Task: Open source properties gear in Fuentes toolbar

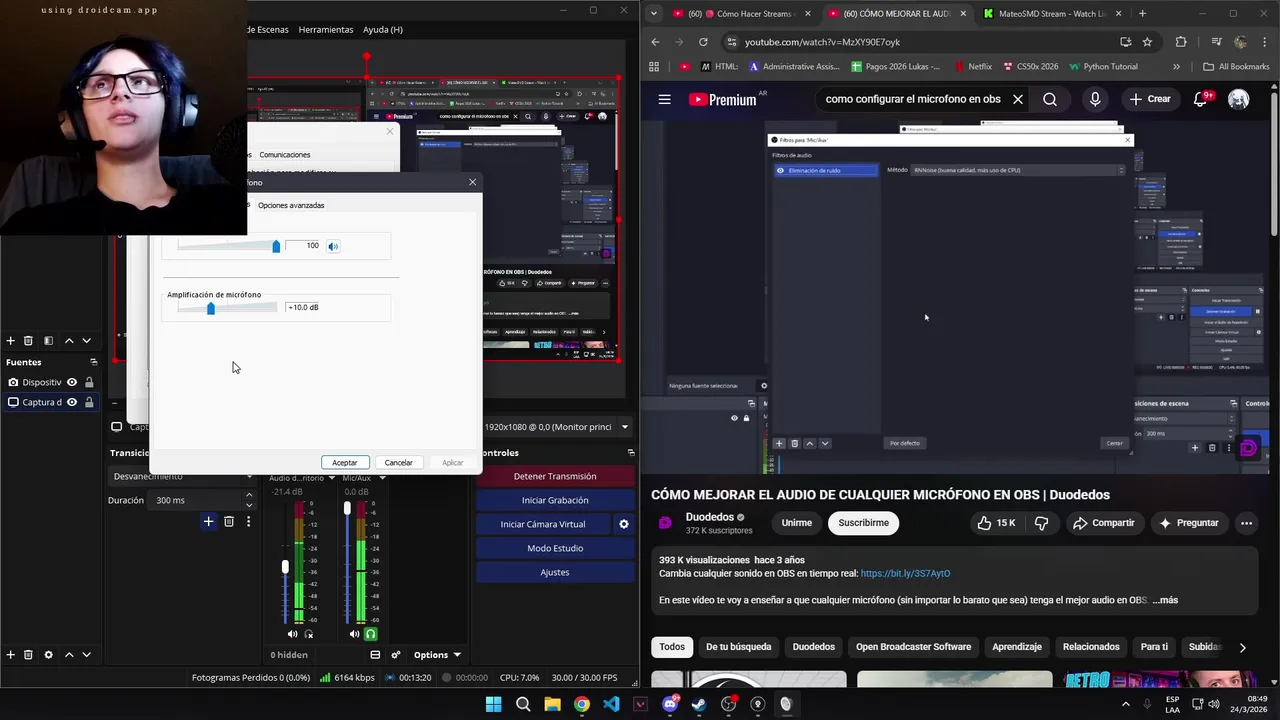Action: tap(48, 654)
